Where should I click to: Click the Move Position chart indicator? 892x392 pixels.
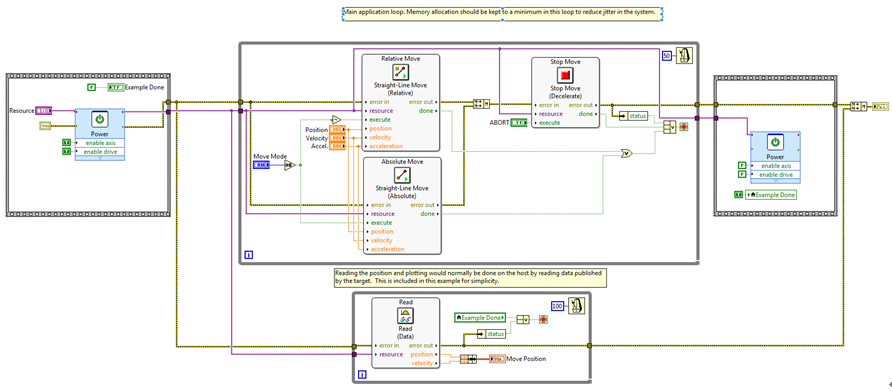497,359
